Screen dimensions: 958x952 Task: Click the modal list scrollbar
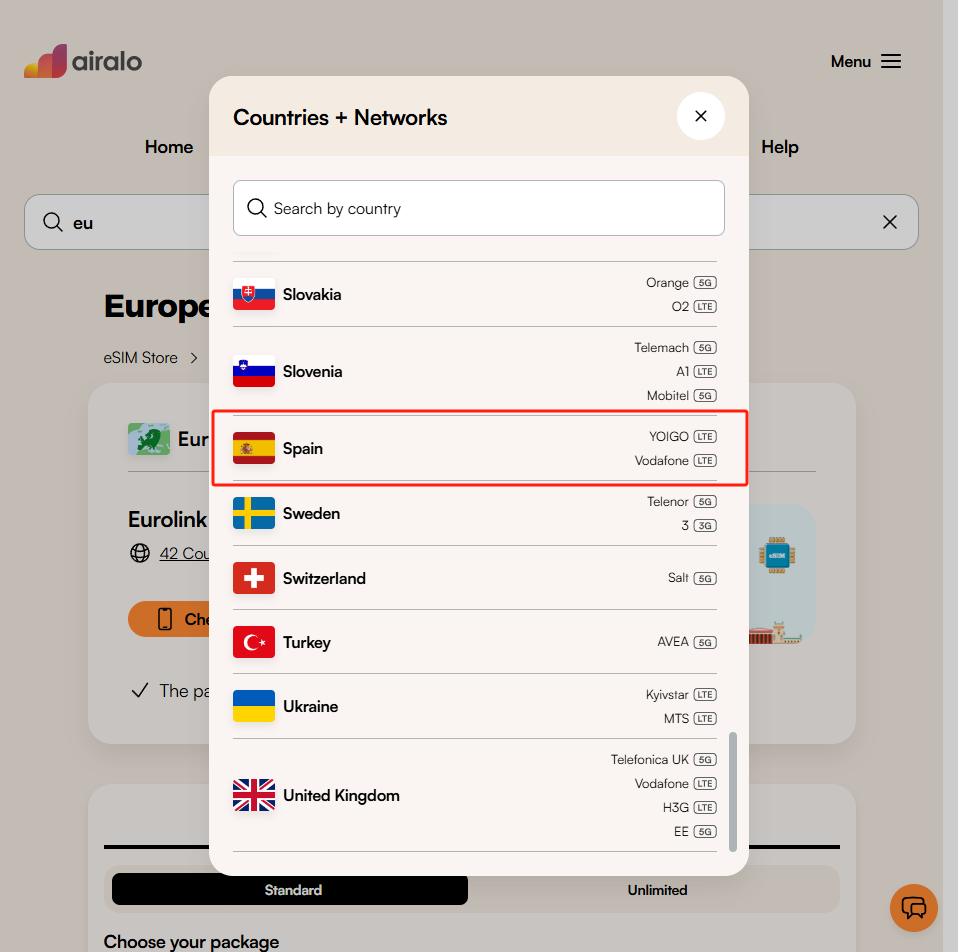(732, 790)
